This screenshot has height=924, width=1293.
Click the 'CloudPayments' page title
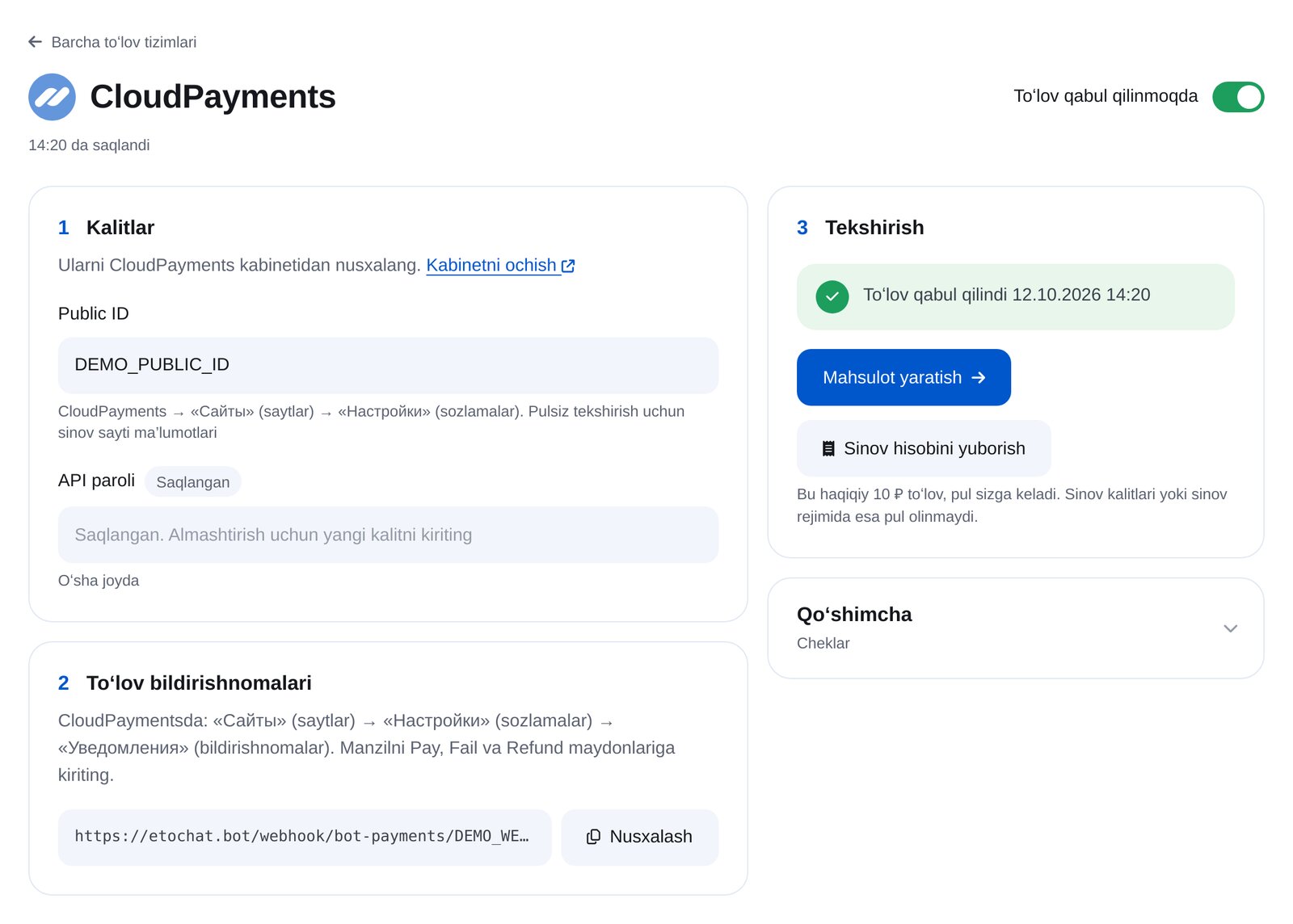[213, 97]
